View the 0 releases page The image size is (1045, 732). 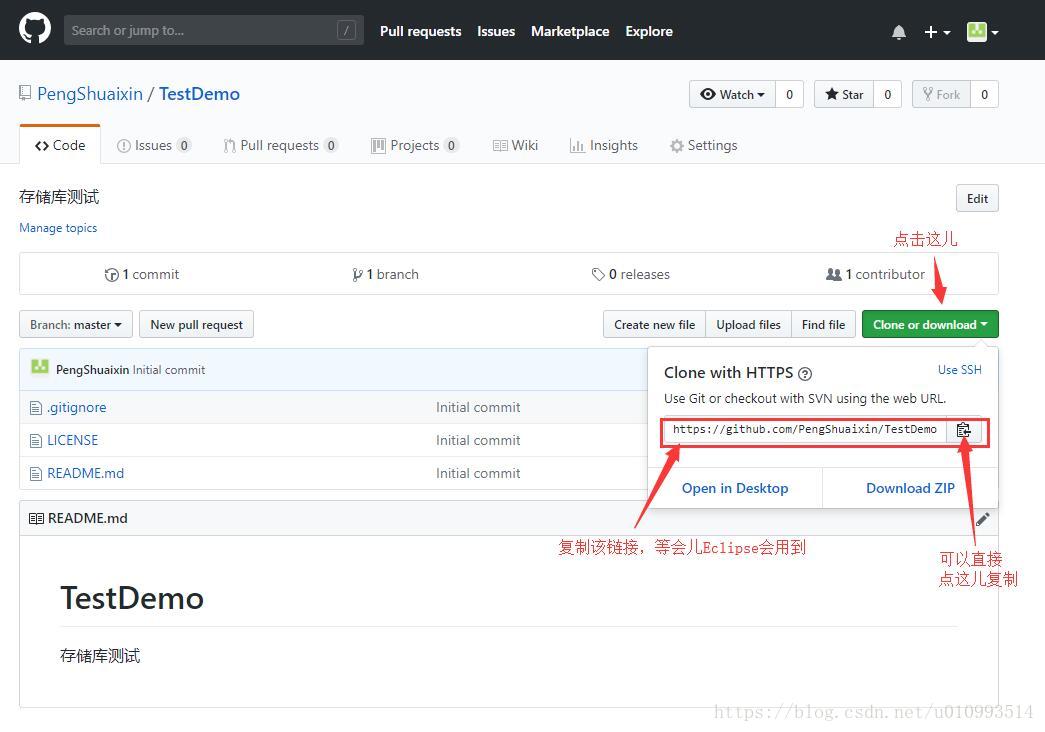[630, 274]
